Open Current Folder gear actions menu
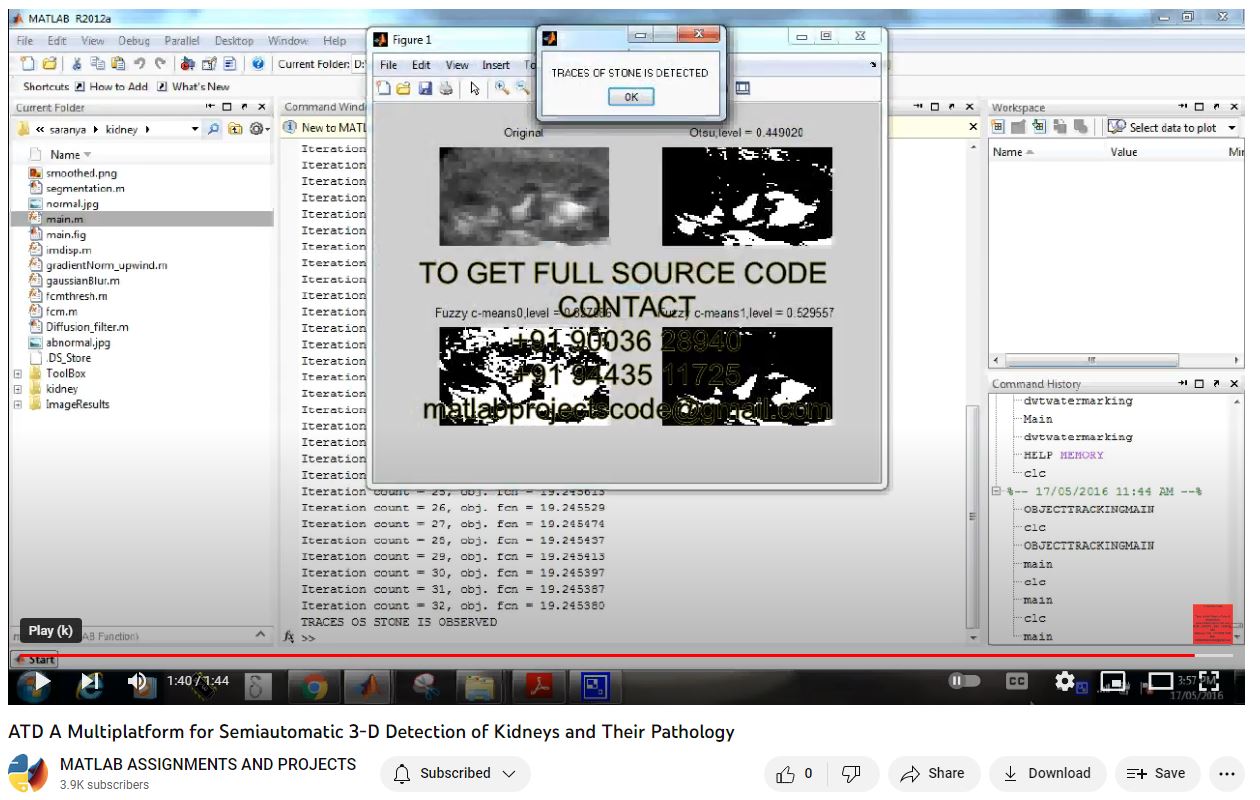Screen dimensions: 1260x800 258,129
